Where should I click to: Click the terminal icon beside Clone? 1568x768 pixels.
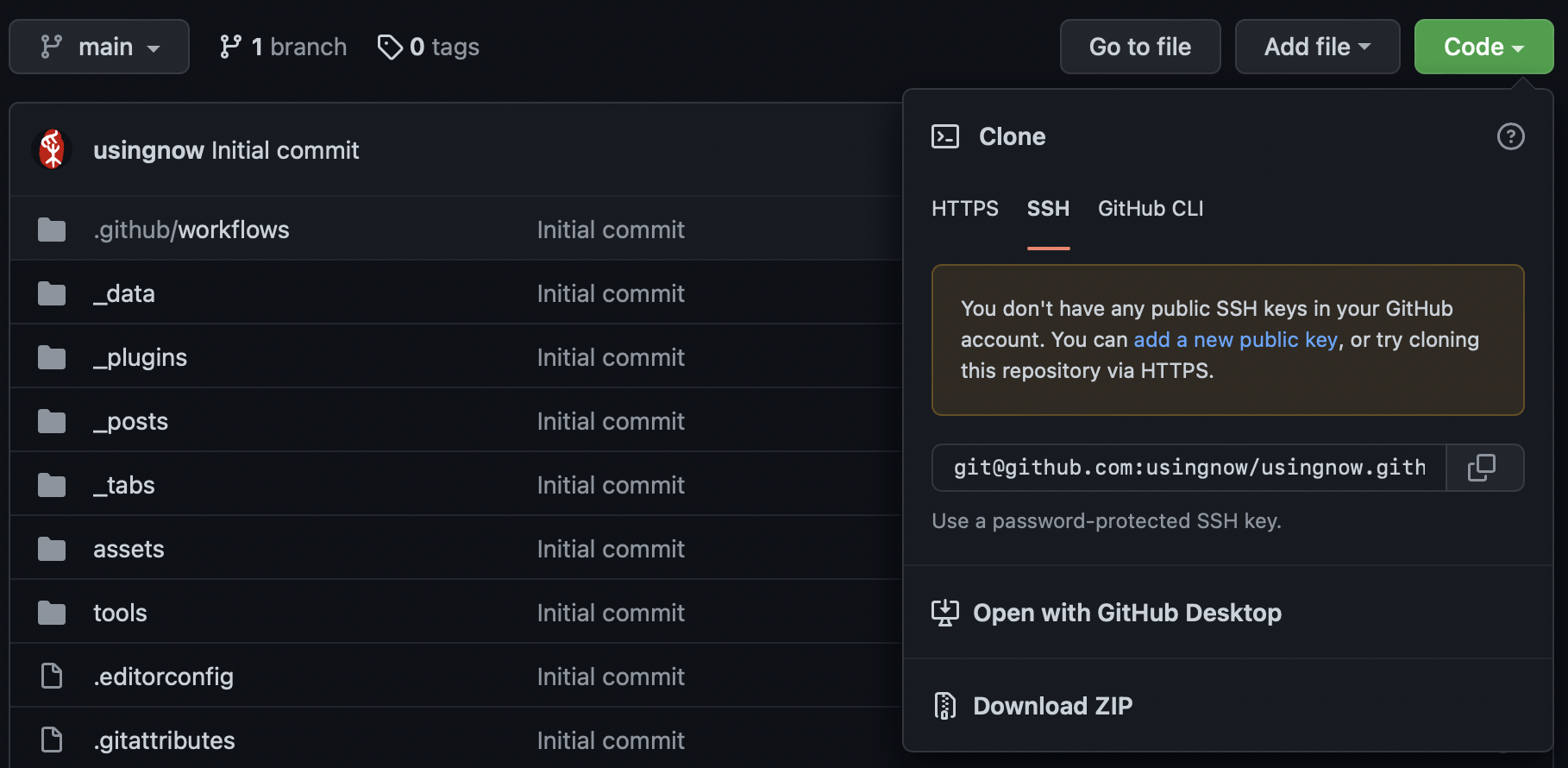coord(945,136)
